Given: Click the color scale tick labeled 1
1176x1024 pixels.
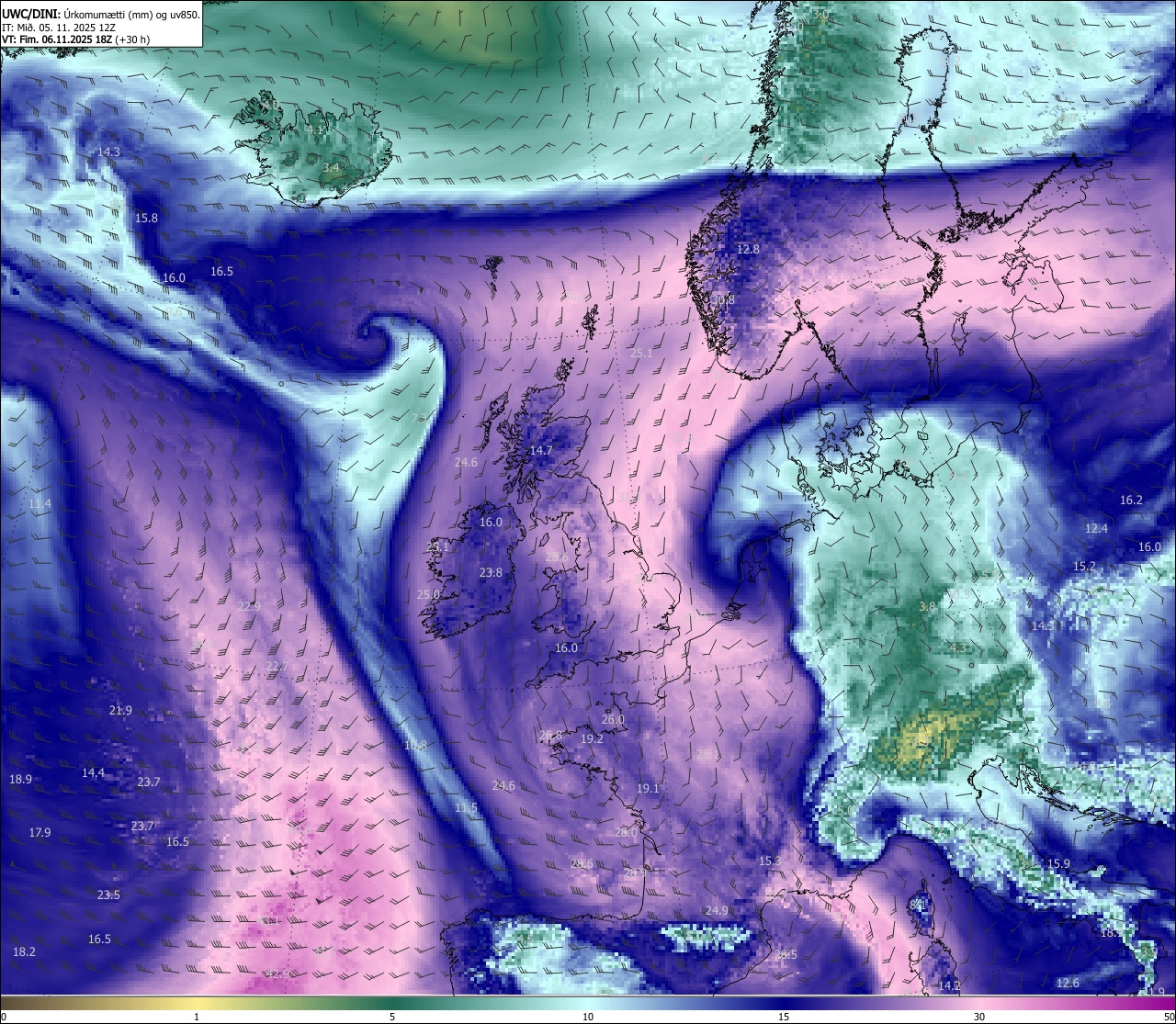Looking at the screenshot, I should [197, 1017].
